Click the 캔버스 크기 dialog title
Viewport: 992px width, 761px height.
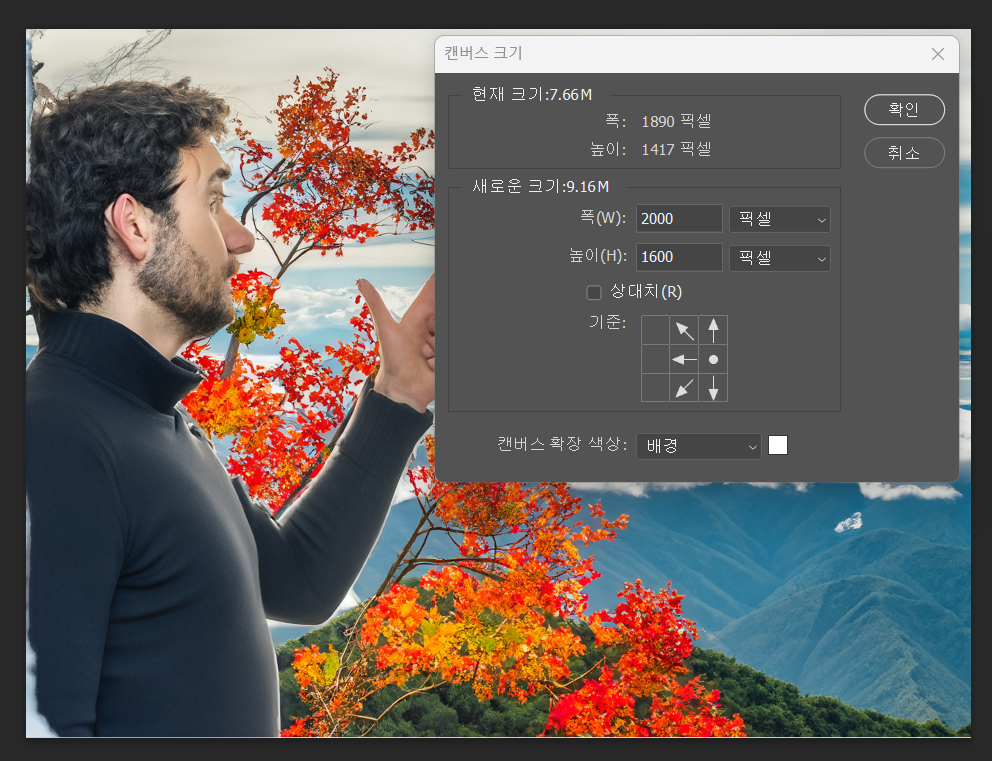point(483,53)
